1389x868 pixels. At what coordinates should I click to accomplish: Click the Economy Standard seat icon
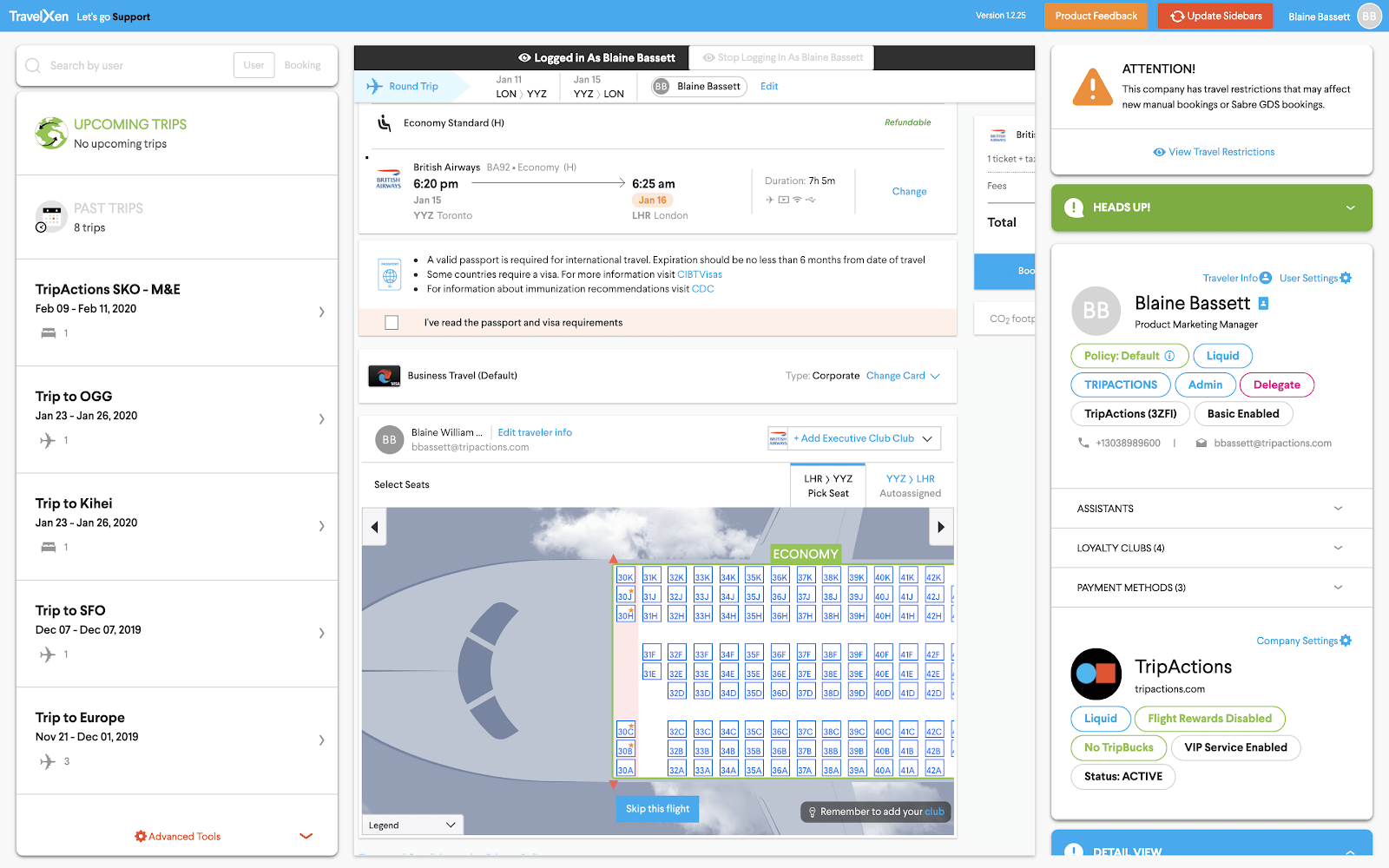tap(384, 123)
